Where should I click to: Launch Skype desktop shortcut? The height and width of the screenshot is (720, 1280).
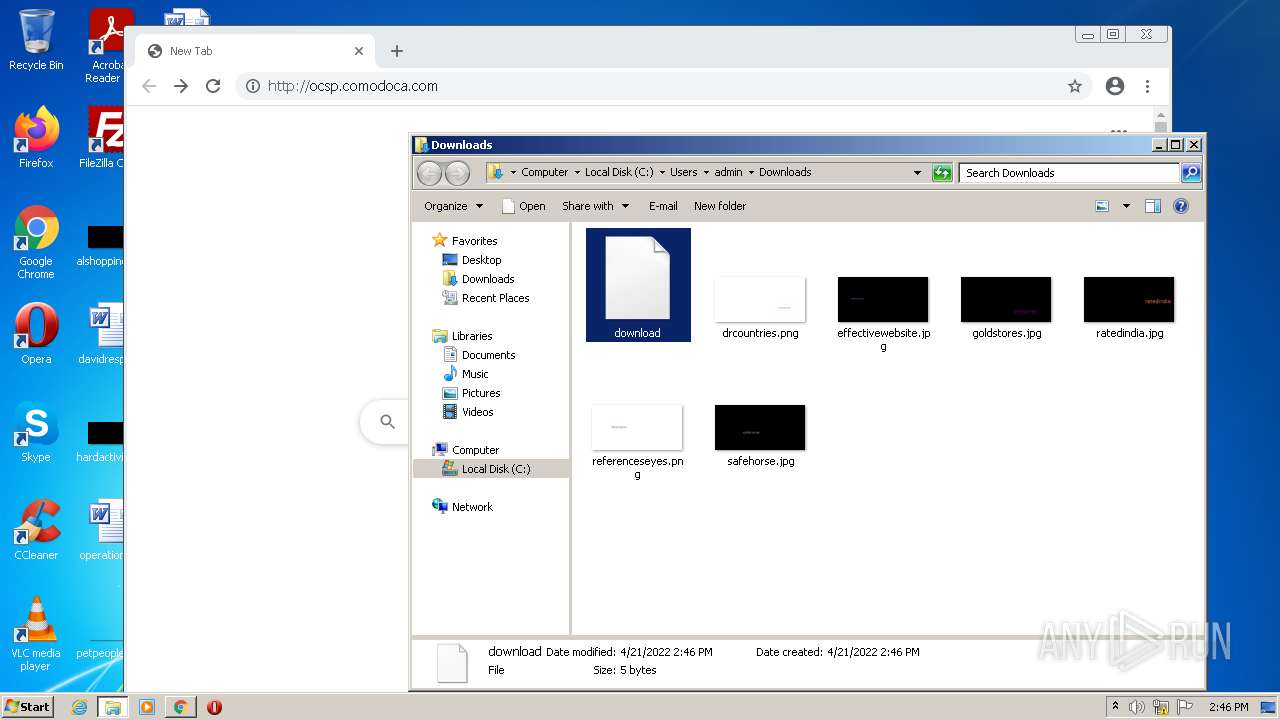(36, 432)
